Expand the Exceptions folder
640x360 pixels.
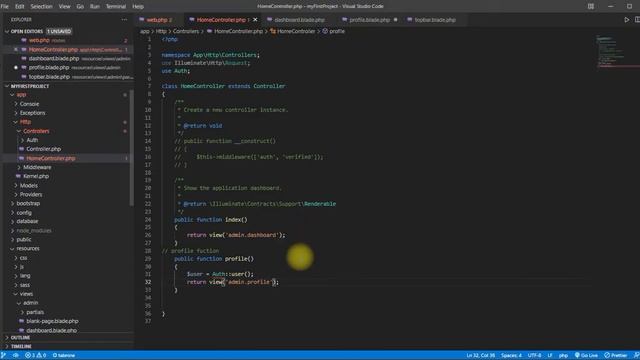(x=16, y=113)
